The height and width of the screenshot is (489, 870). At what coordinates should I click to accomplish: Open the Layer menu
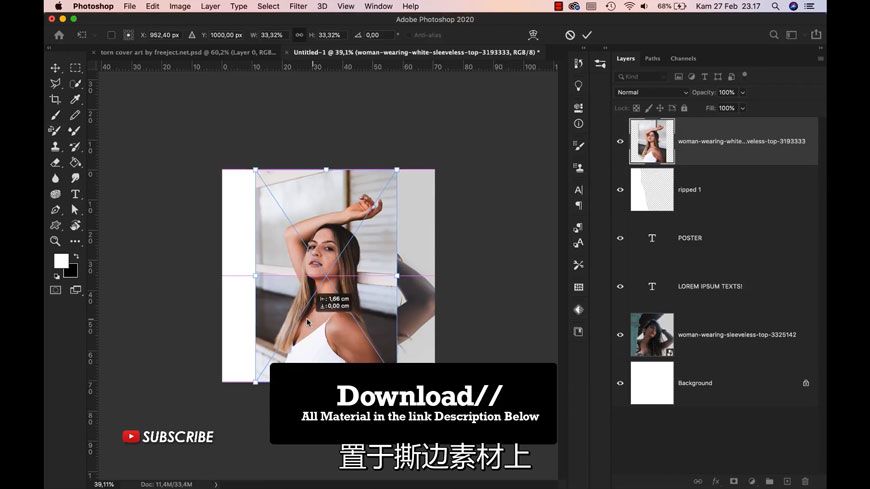(x=210, y=6)
